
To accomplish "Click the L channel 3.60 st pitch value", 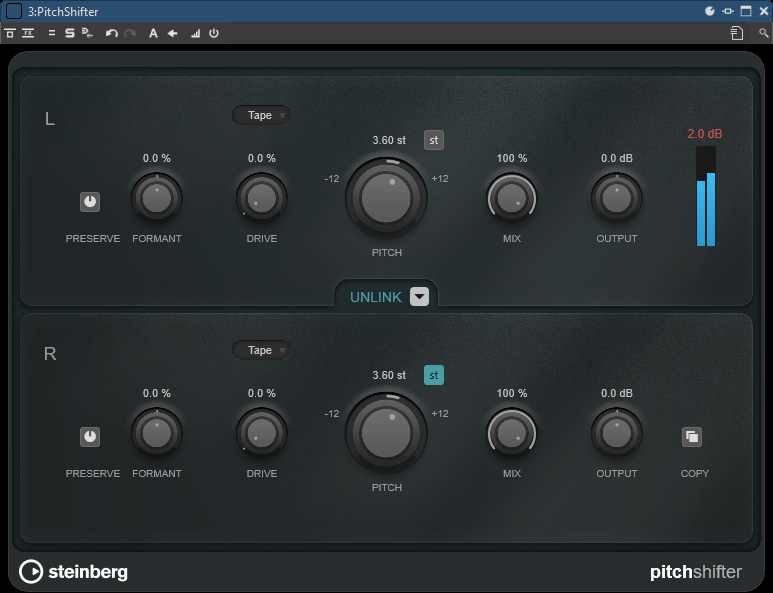I will click(x=389, y=140).
